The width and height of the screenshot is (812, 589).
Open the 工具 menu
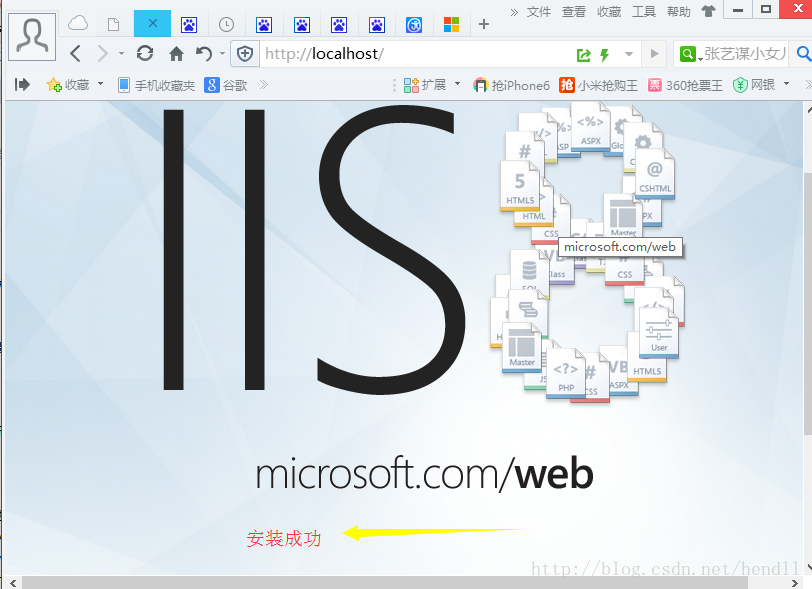(644, 11)
